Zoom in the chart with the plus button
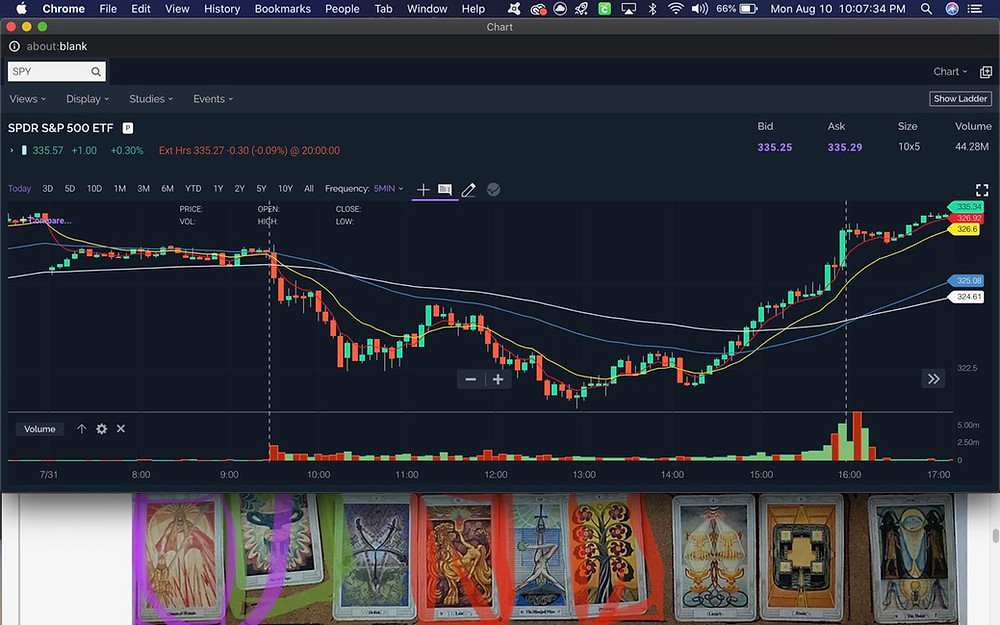This screenshot has height=625, width=1000. (x=498, y=379)
